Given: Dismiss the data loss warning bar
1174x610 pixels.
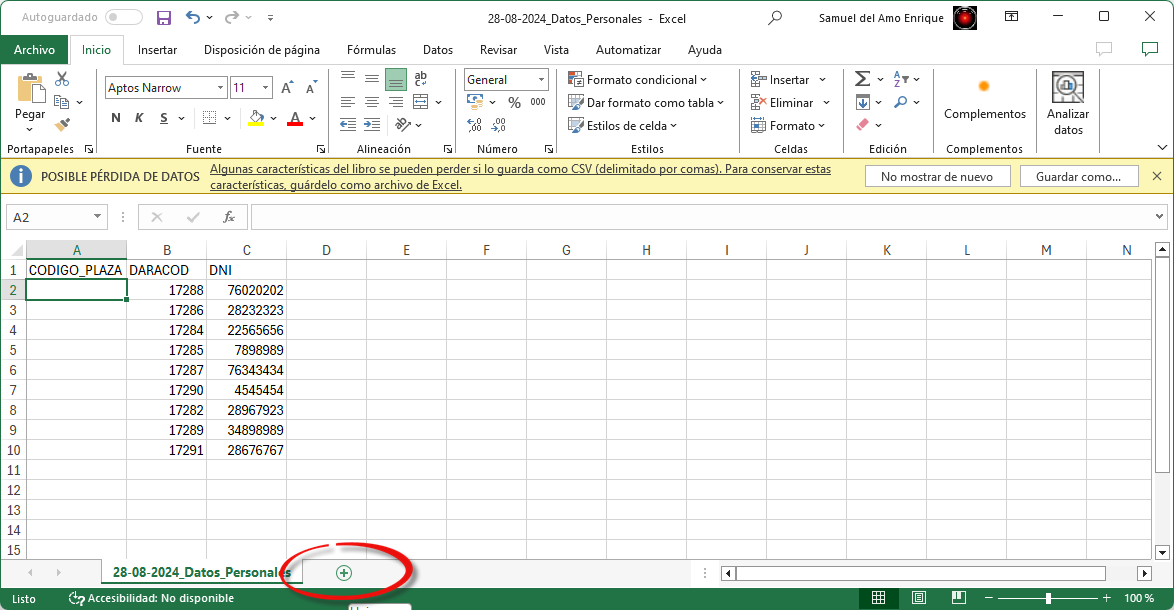Looking at the screenshot, I should point(1157,176).
